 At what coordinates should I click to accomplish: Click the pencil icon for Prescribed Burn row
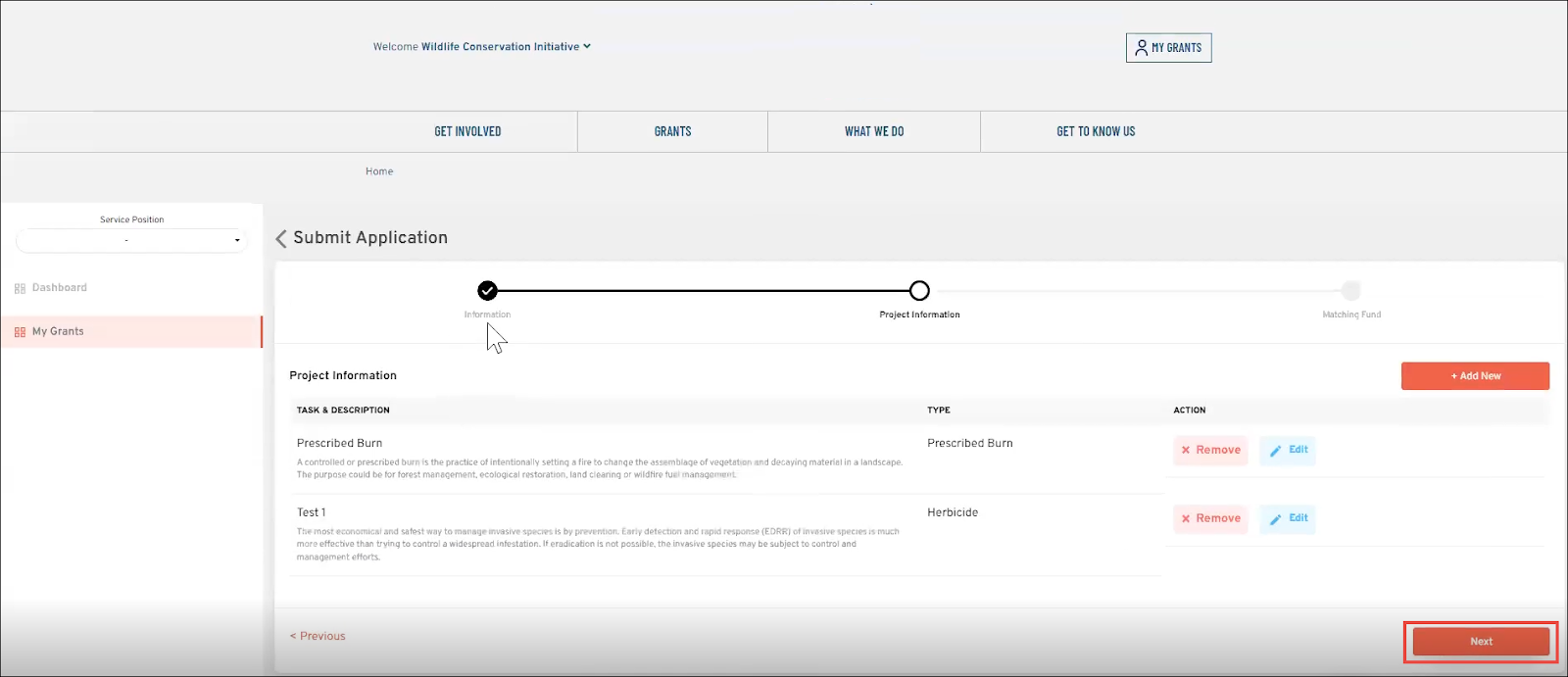coord(1275,451)
